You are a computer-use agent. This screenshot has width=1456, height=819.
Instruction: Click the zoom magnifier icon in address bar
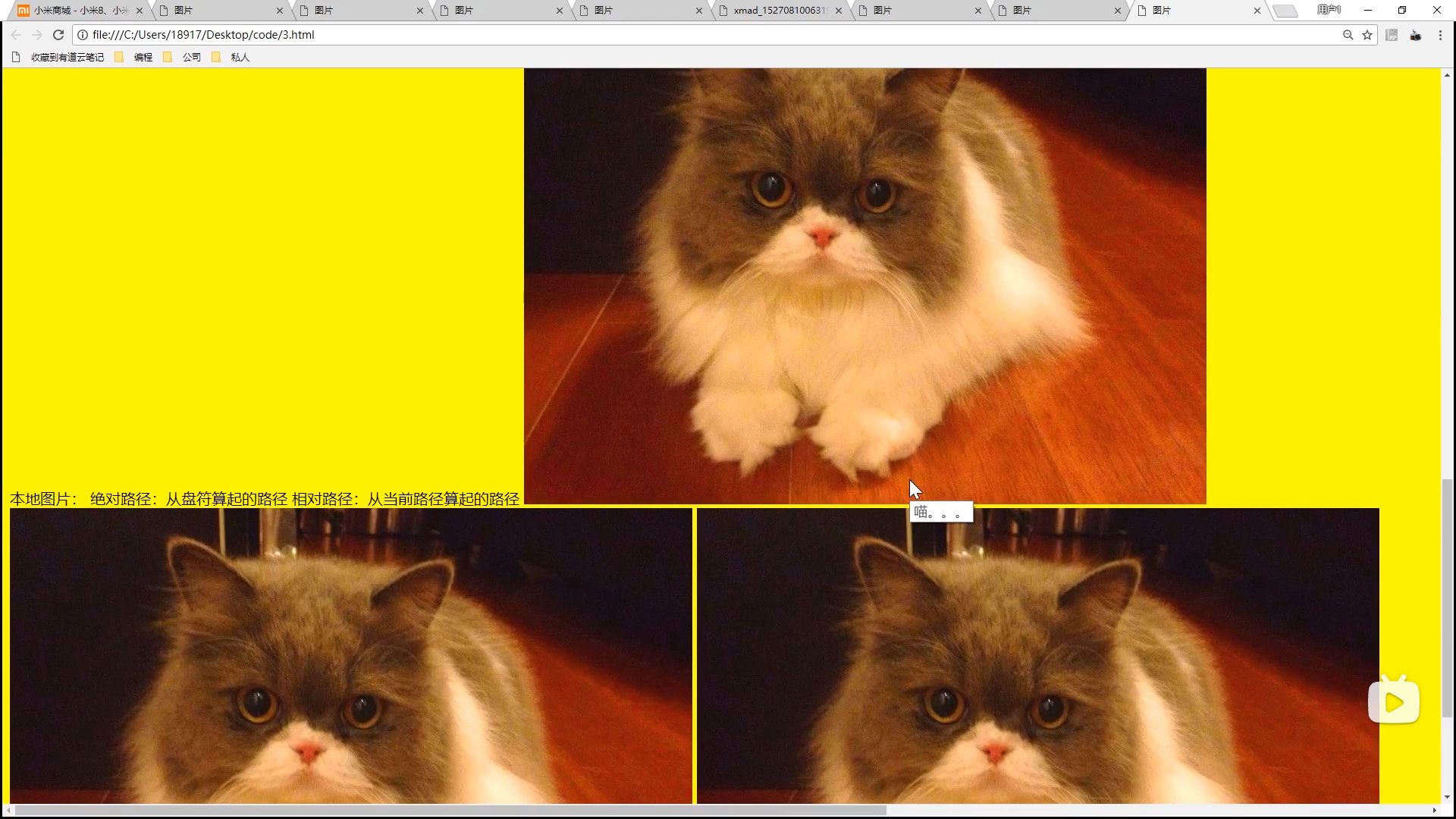click(1348, 35)
